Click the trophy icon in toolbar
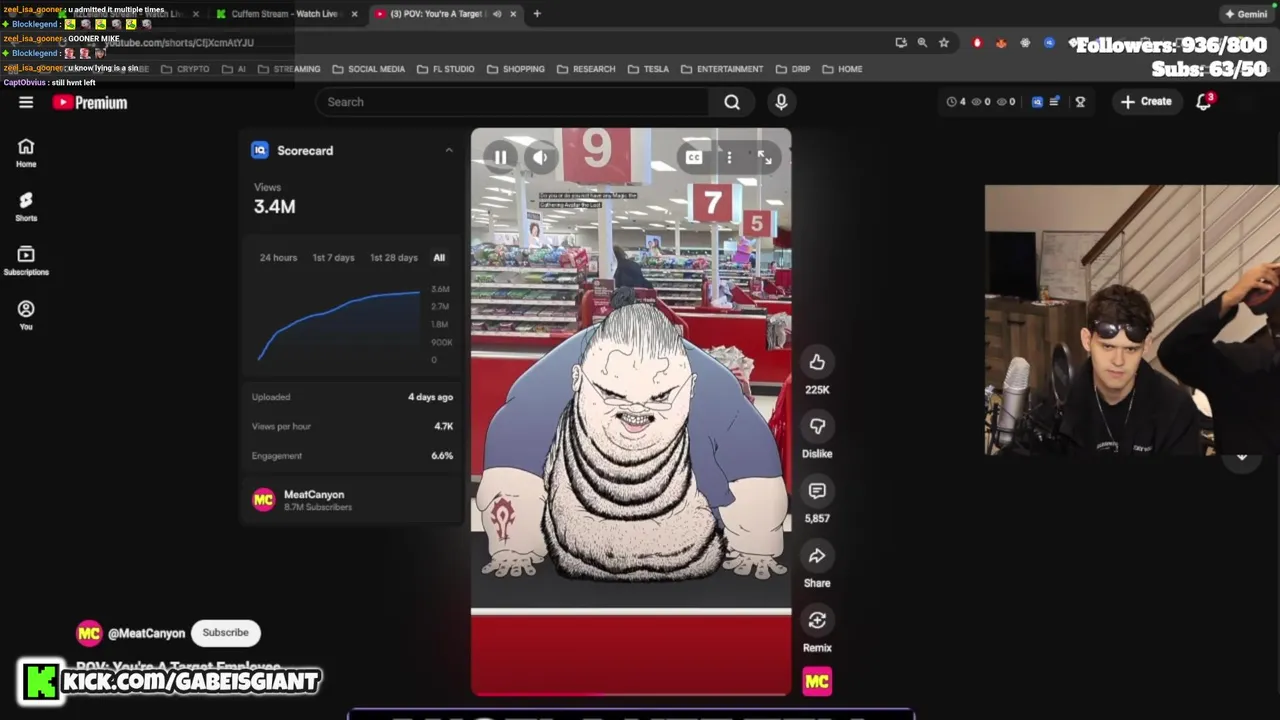The height and width of the screenshot is (720, 1280). click(x=1080, y=101)
